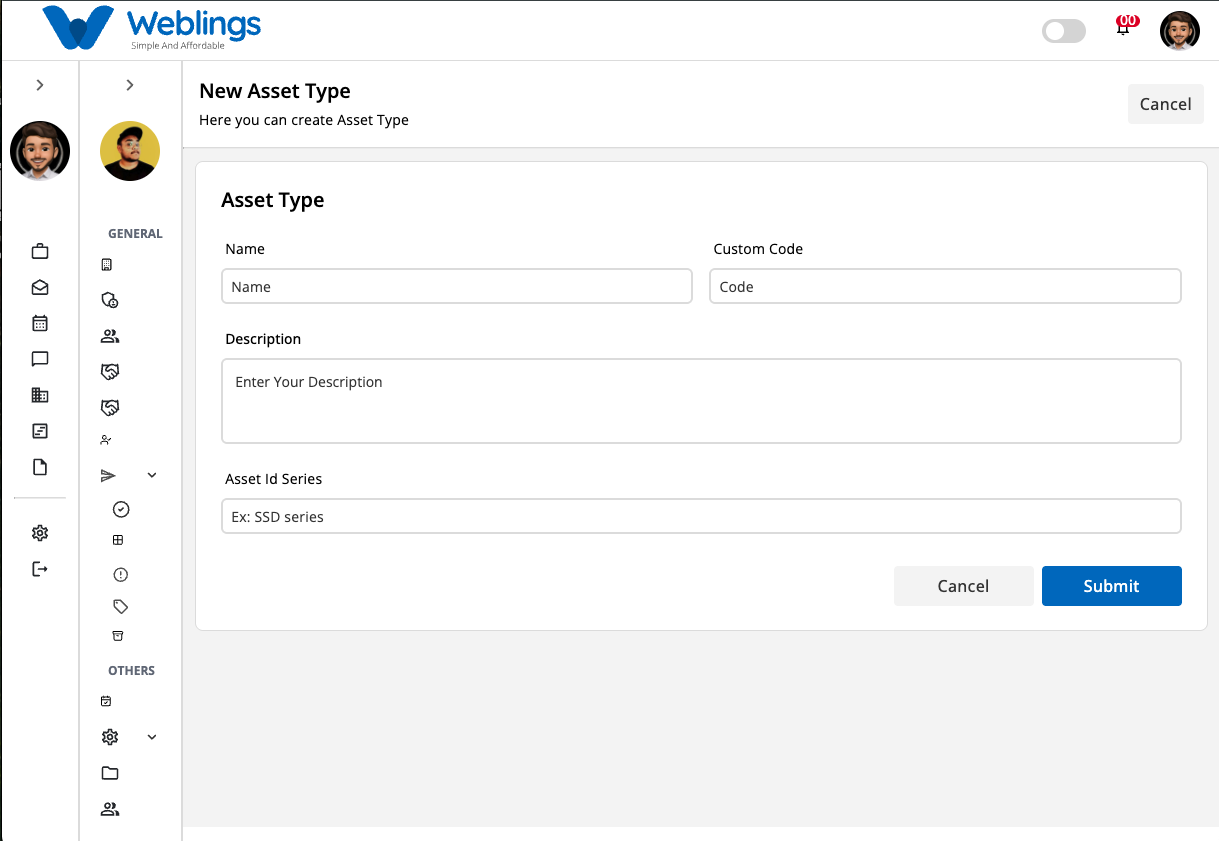
Task: Open the user avatar menu in the top-right header
Action: point(1180,31)
